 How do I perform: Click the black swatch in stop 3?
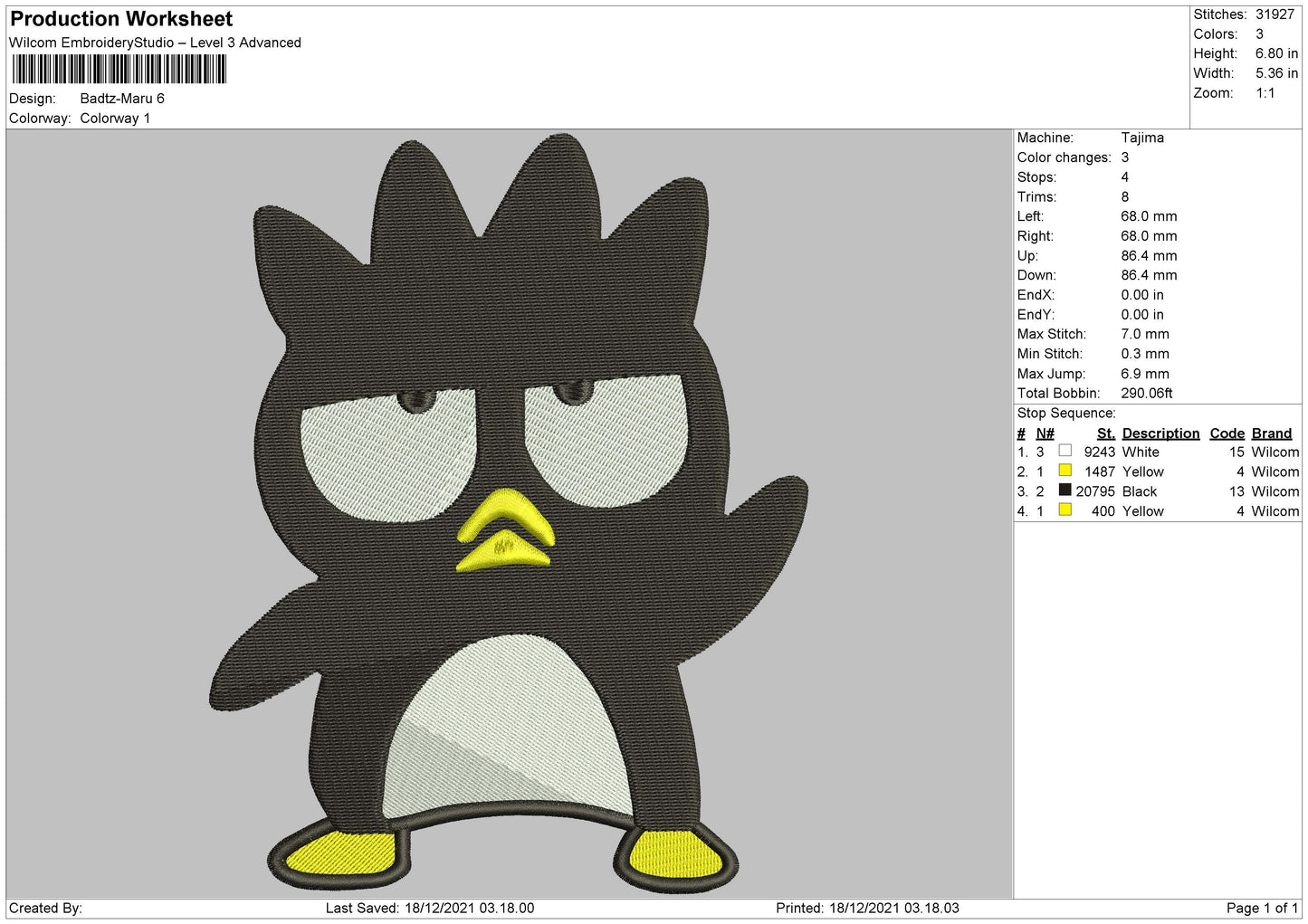tap(1065, 491)
